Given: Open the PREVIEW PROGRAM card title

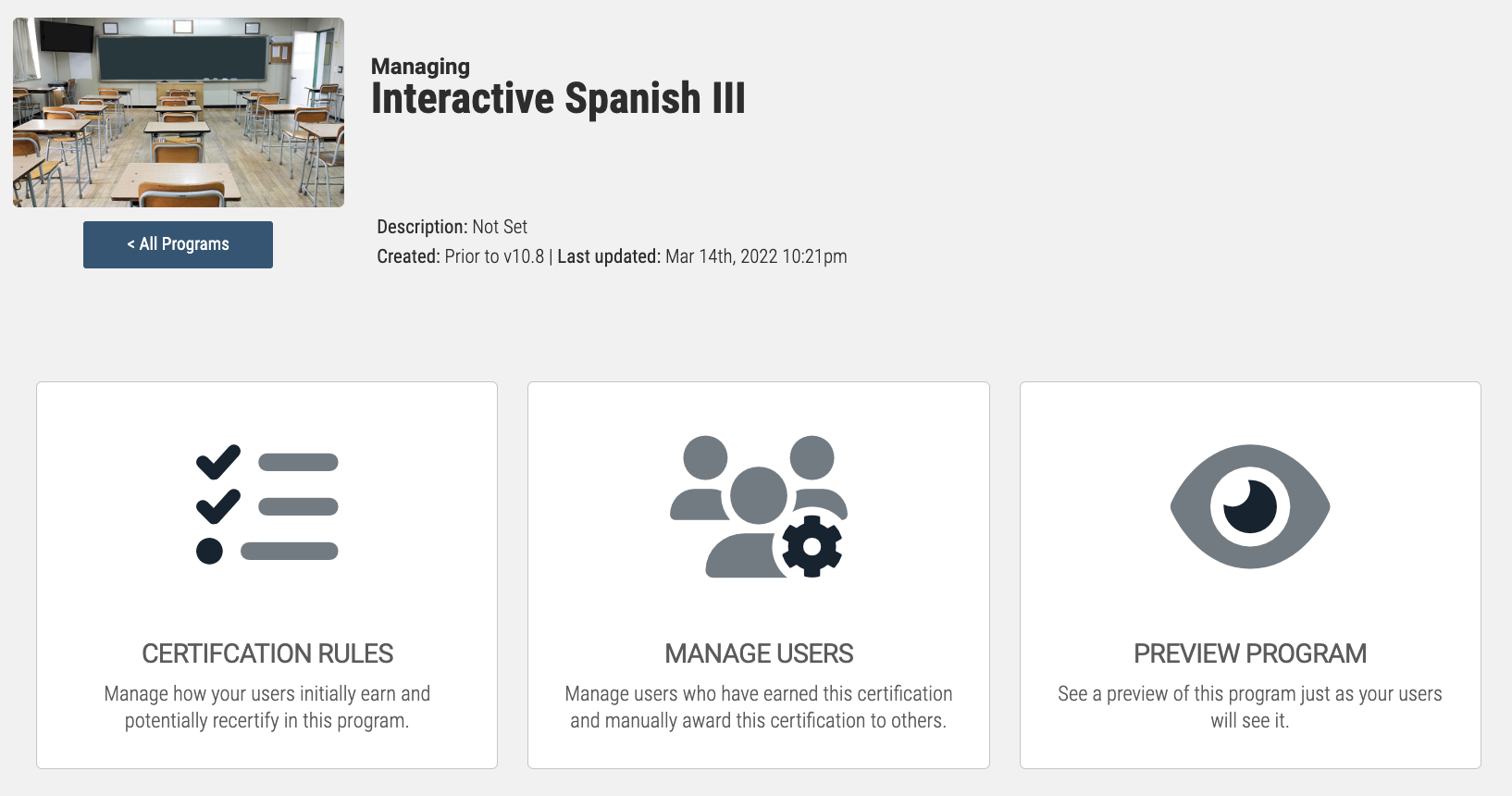Looking at the screenshot, I should click(x=1250, y=653).
